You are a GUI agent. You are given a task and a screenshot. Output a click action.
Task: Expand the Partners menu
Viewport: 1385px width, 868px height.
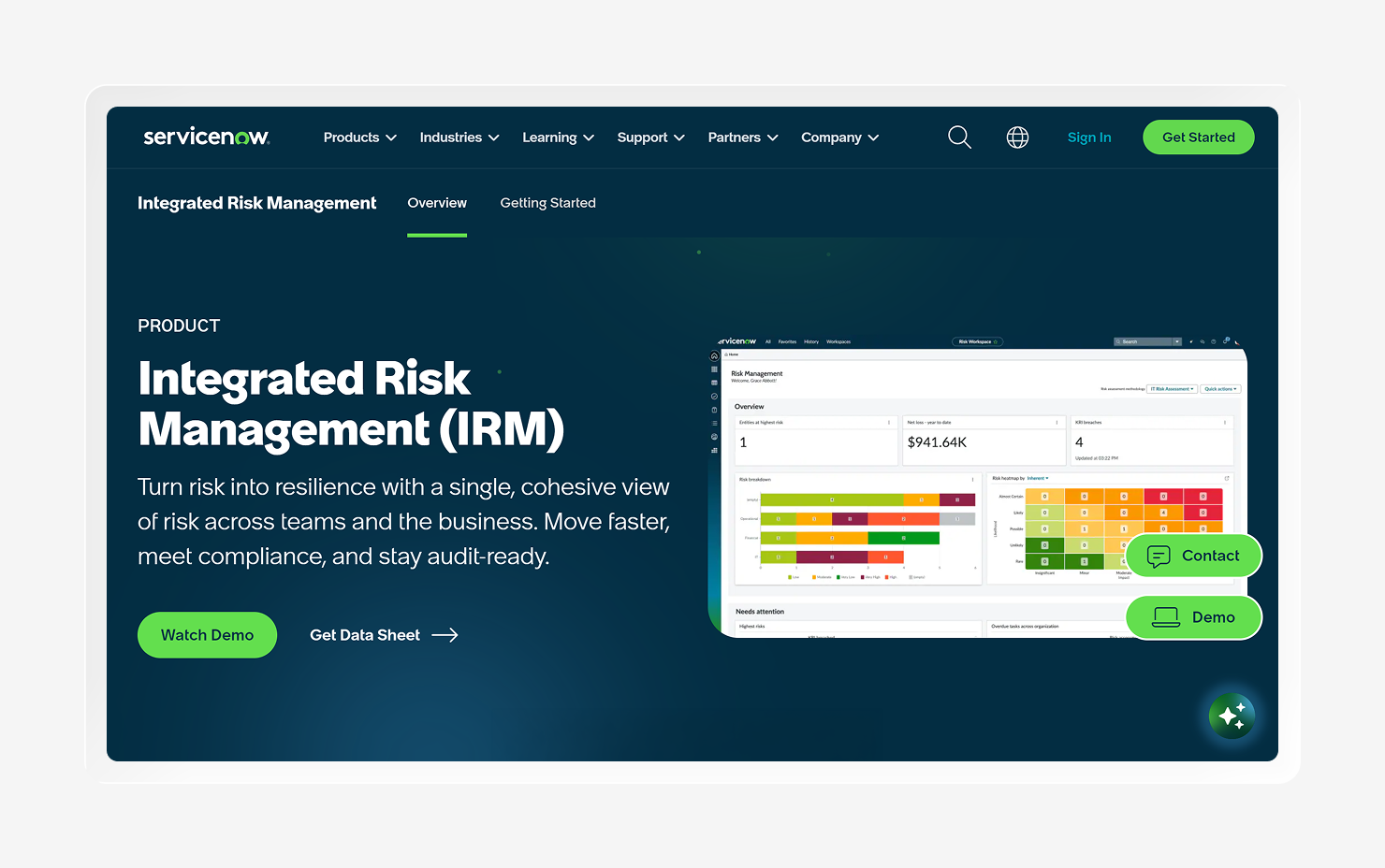[x=743, y=137]
